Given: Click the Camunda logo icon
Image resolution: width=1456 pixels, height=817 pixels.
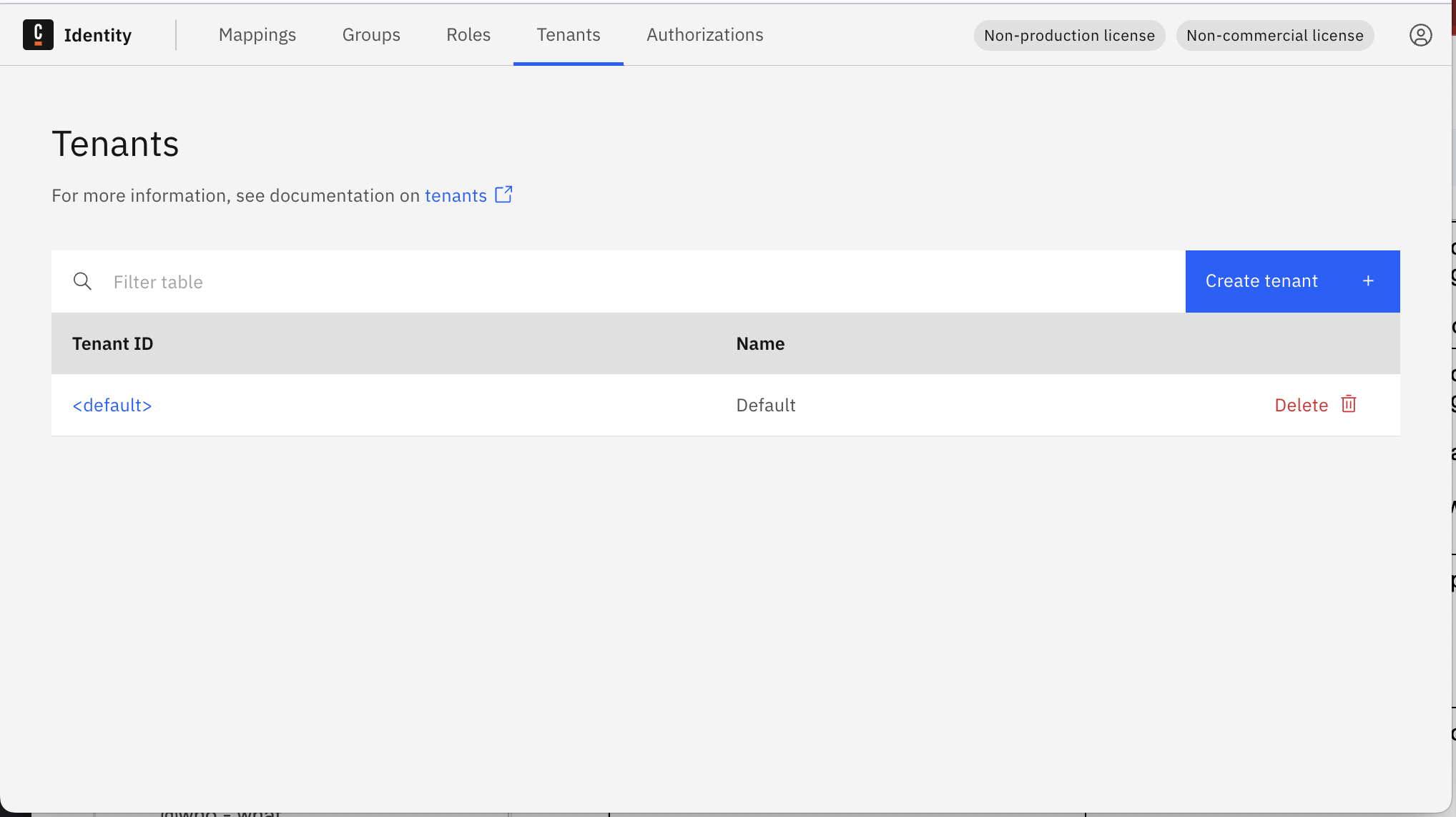Looking at the screenshot, I should point(38,34).
